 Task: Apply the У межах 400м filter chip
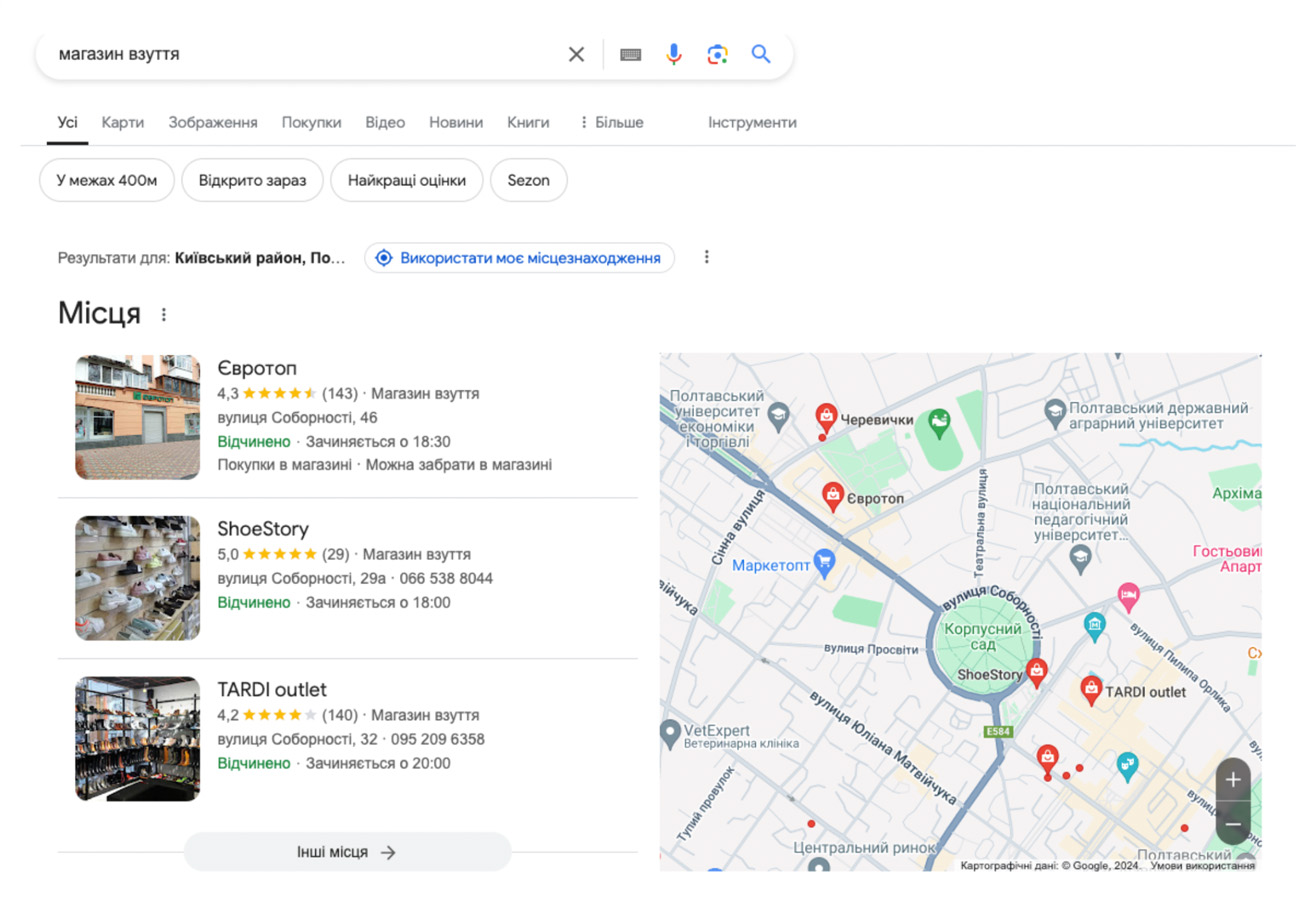[x=107, y=180]
